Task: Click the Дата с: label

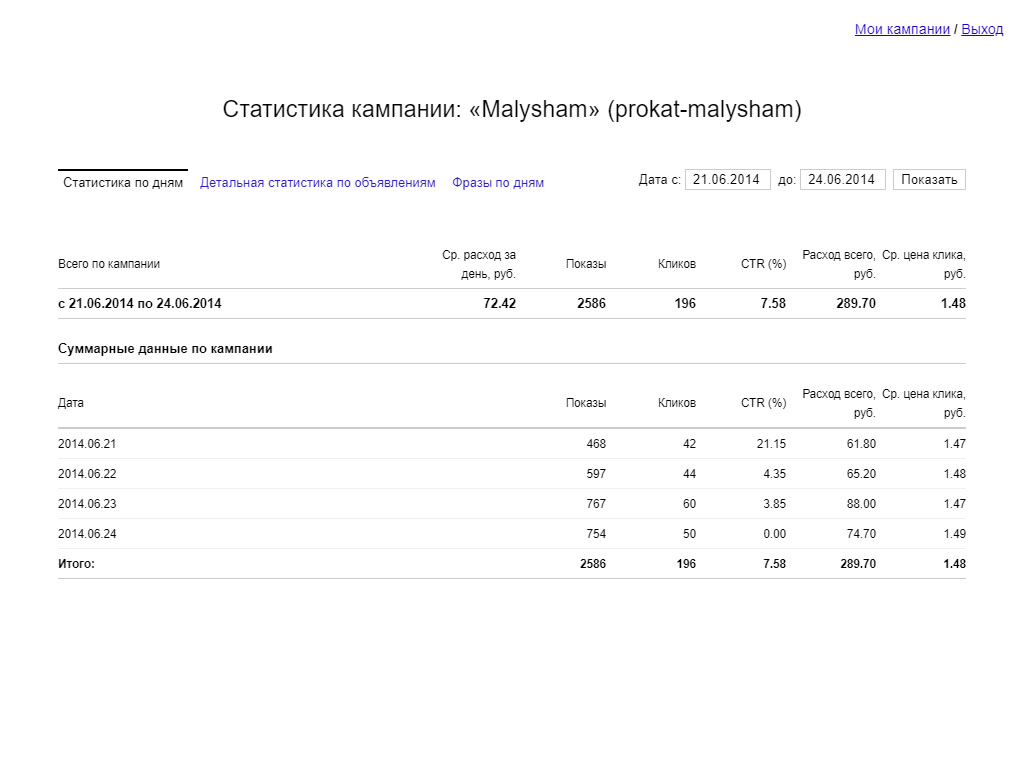Action: (660, 180)
